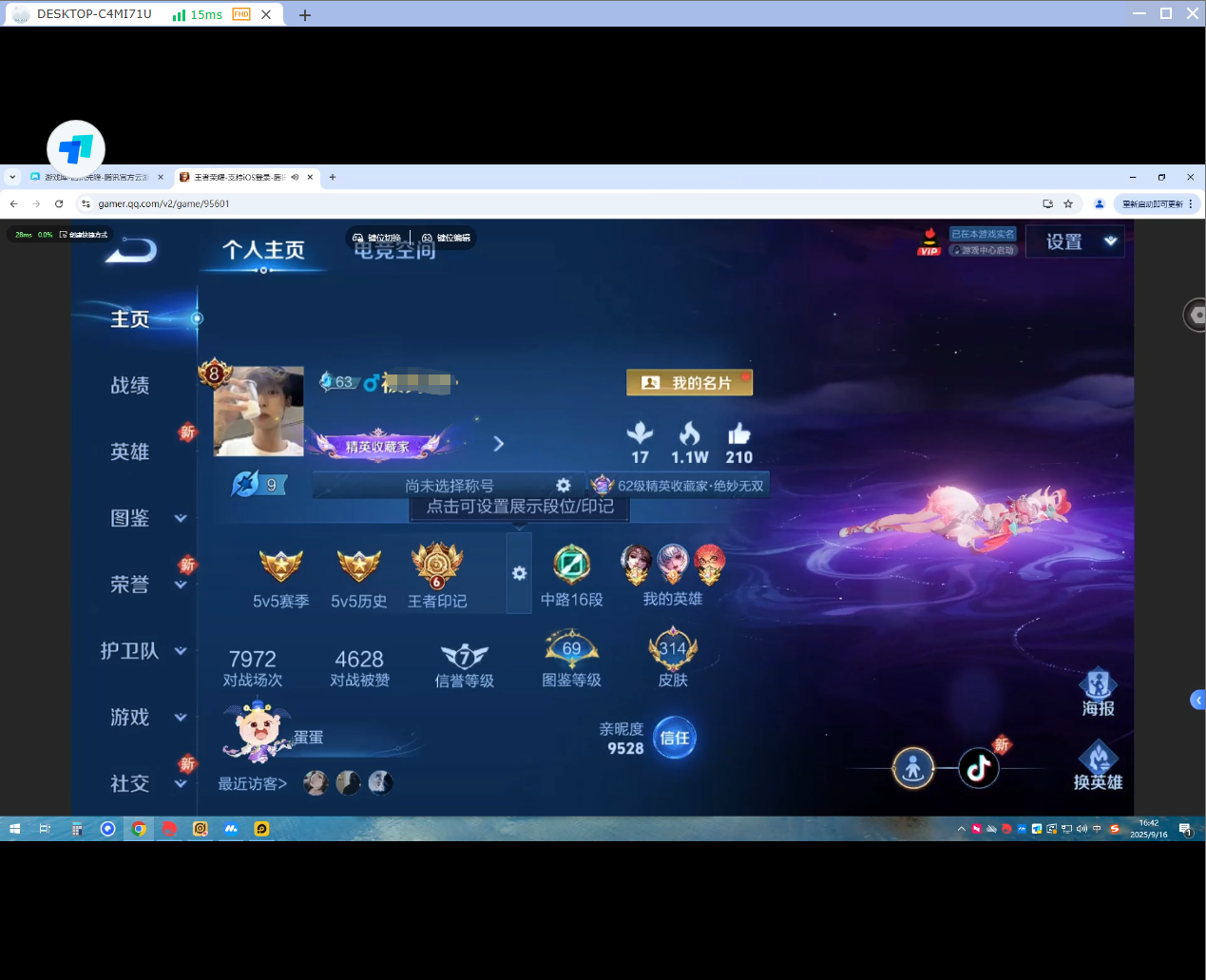Click the third recent visitor avatar
Screen dimensions: 1206x980
coord(380,782)
